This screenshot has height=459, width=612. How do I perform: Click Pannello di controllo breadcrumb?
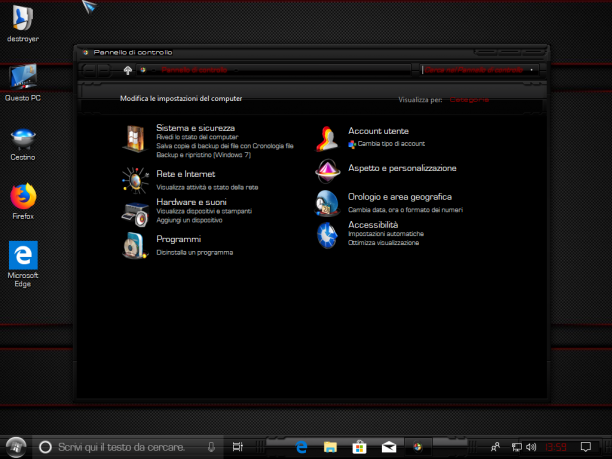coord(194,70)
